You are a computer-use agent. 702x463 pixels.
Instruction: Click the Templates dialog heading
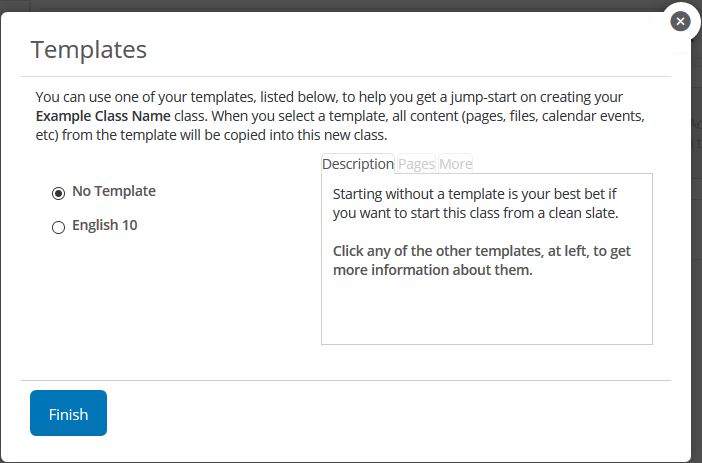coord(89,49)
